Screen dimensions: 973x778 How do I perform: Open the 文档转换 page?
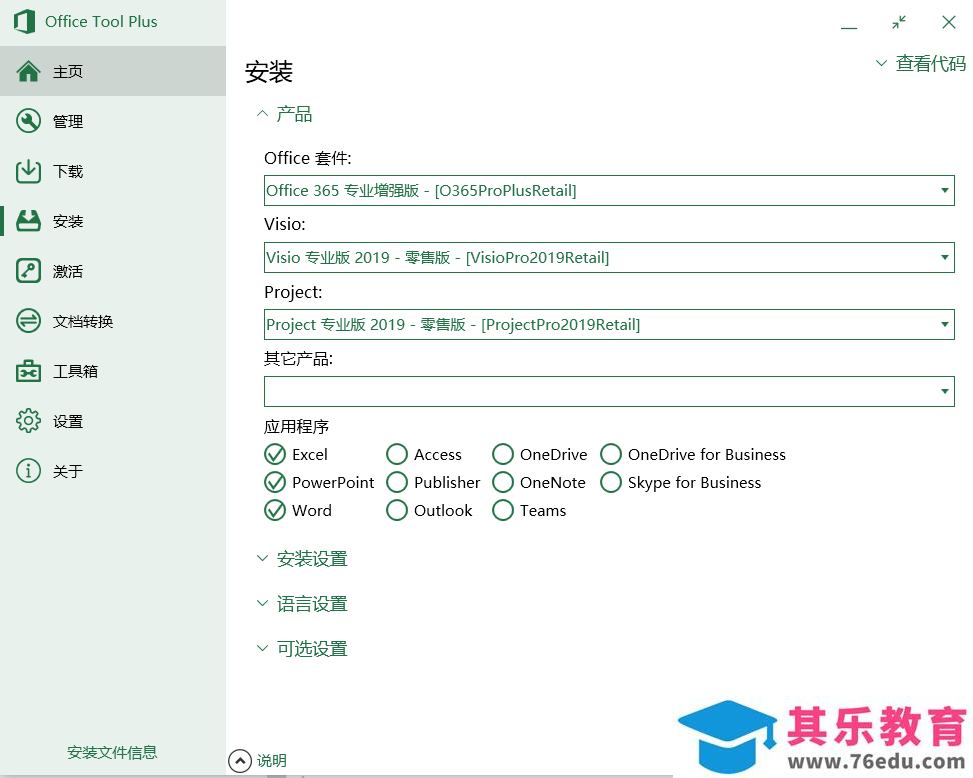113,321
